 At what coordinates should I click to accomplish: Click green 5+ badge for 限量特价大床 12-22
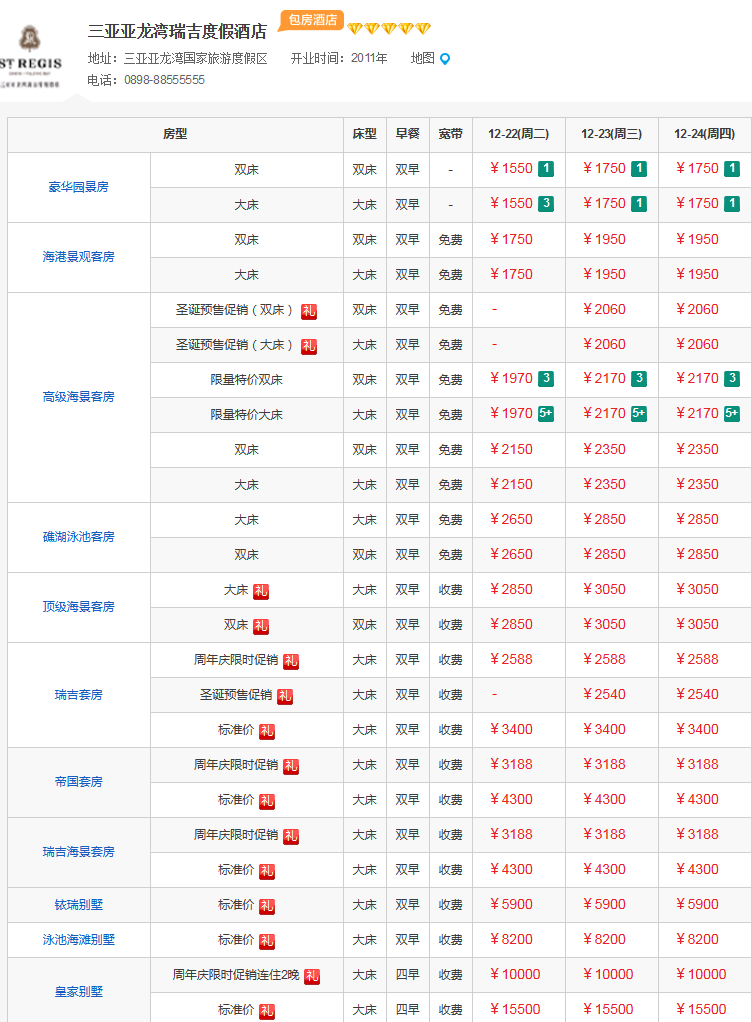click(x=546, y=414)
